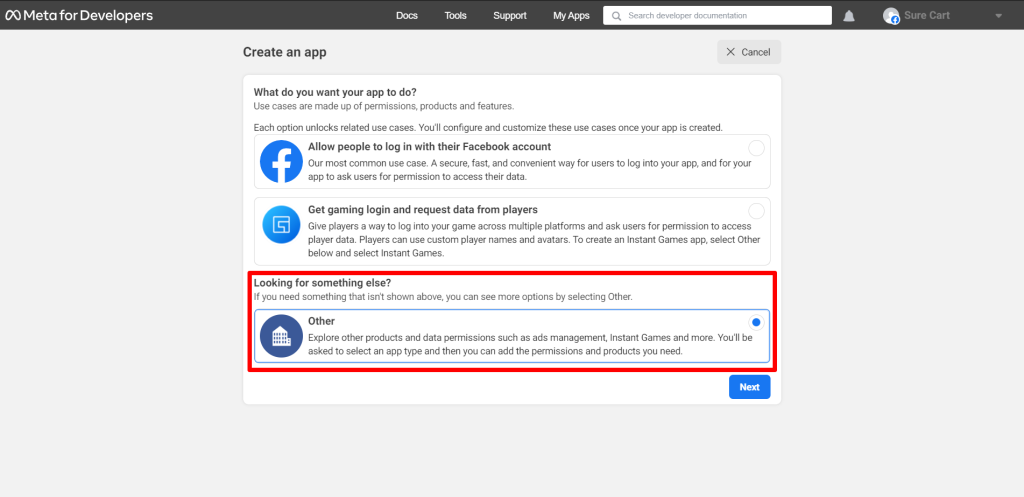Screen dimensions: 1024x497
Task: Select the Other option radio button
Action: point(756,322)
